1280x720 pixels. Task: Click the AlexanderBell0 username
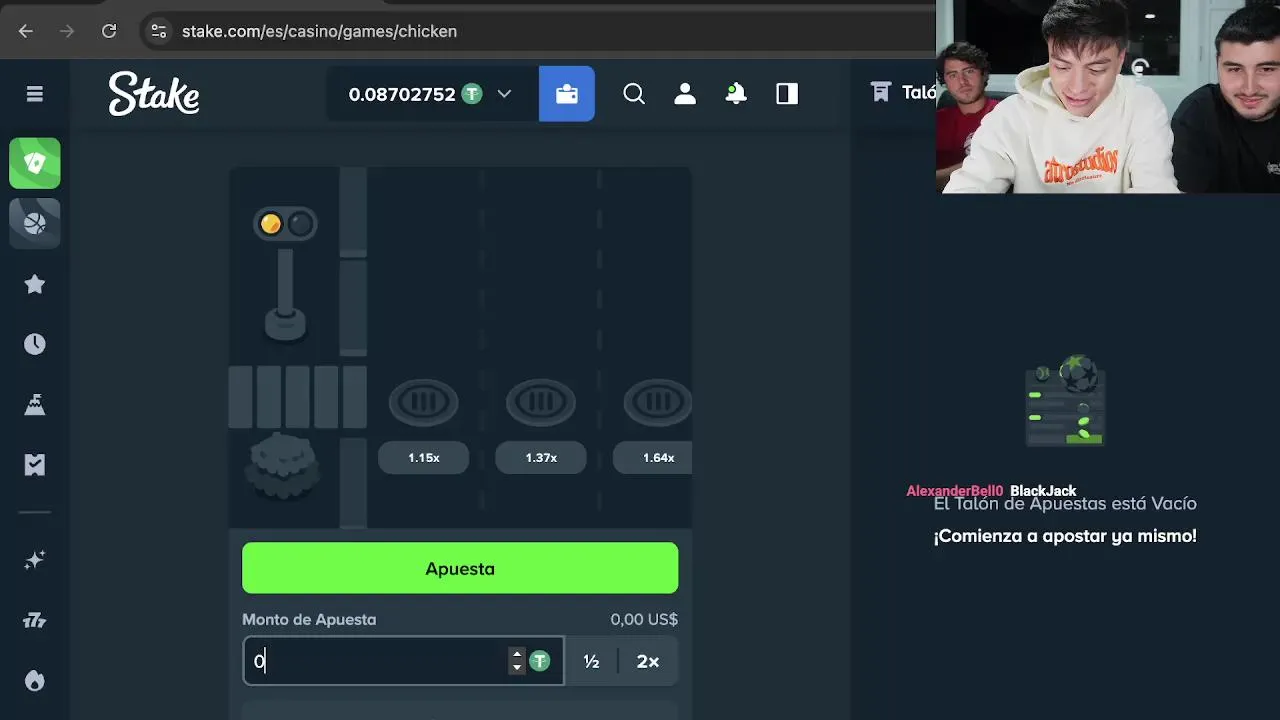click(x=954, y=491)
